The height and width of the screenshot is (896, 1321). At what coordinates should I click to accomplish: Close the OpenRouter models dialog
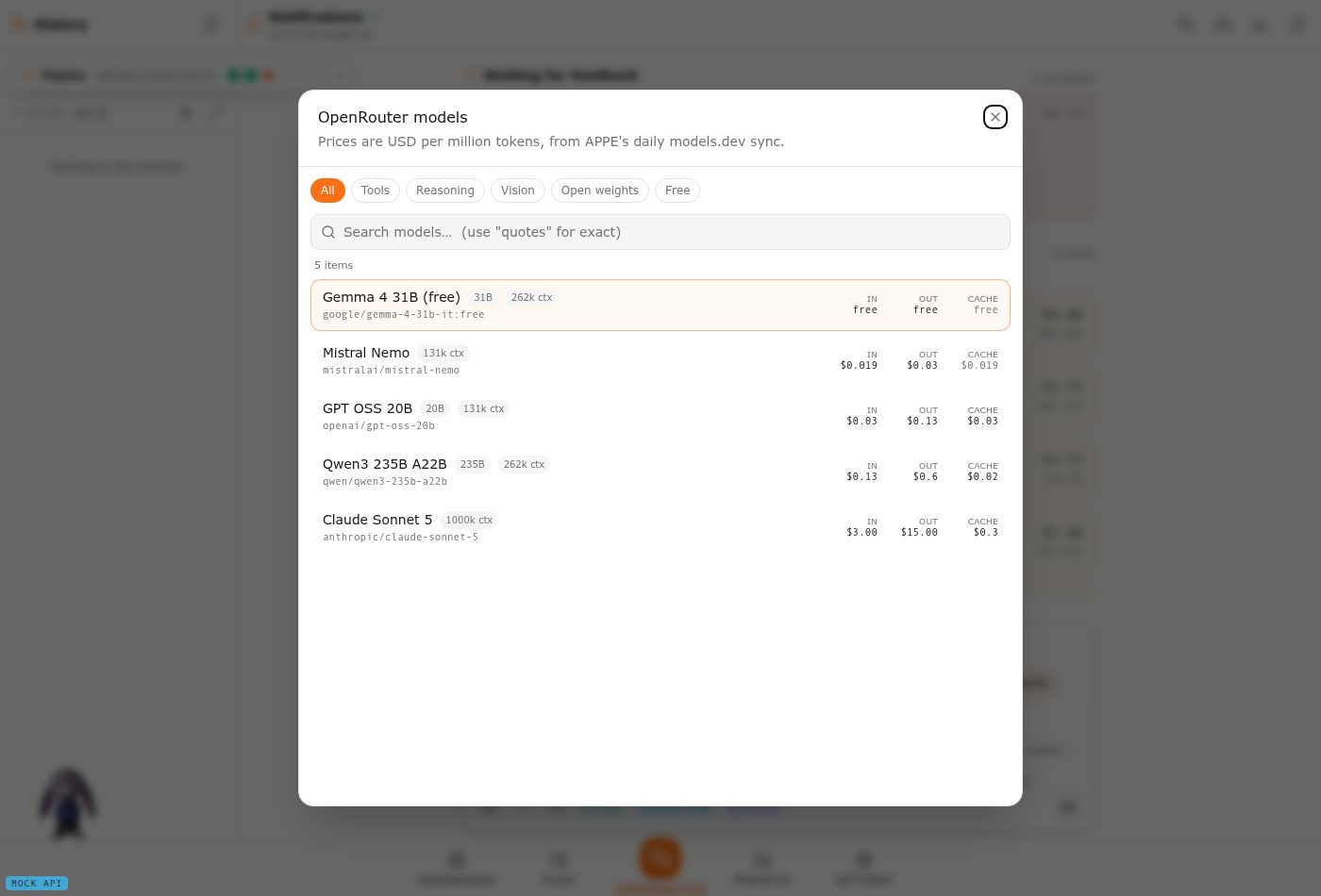995,117
